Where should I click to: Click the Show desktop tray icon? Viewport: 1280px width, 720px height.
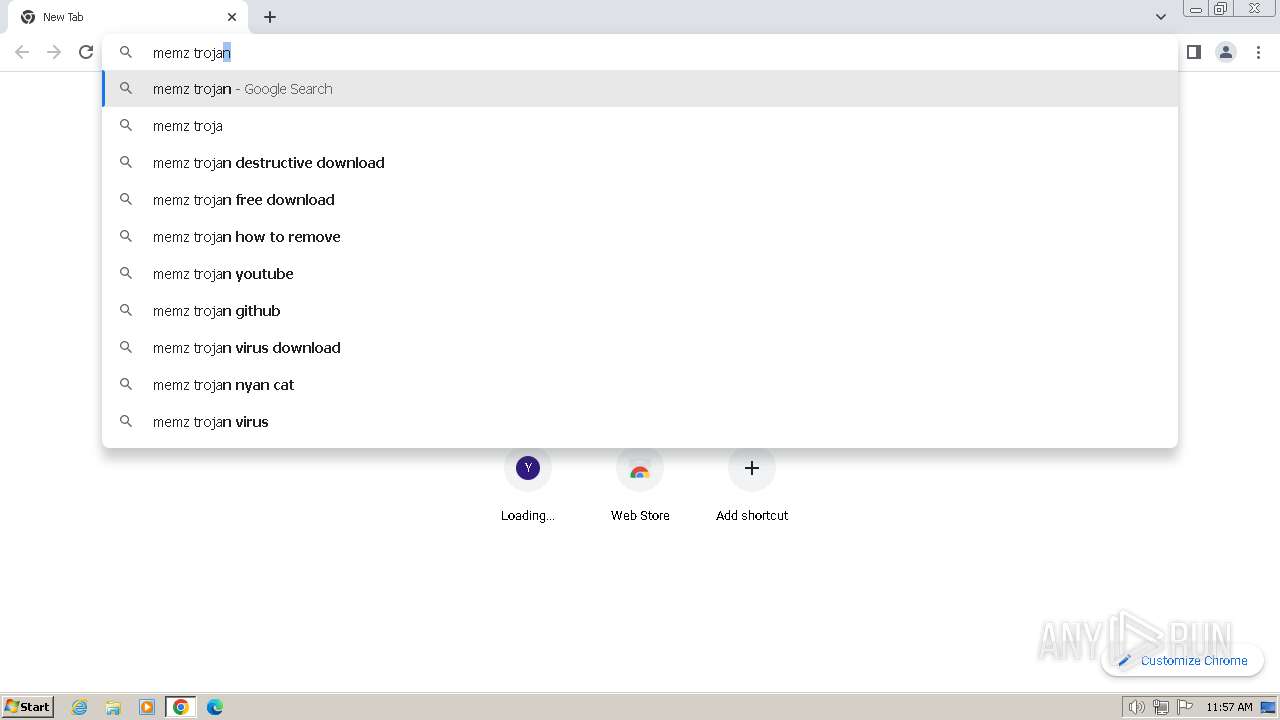pos(1268,707)
